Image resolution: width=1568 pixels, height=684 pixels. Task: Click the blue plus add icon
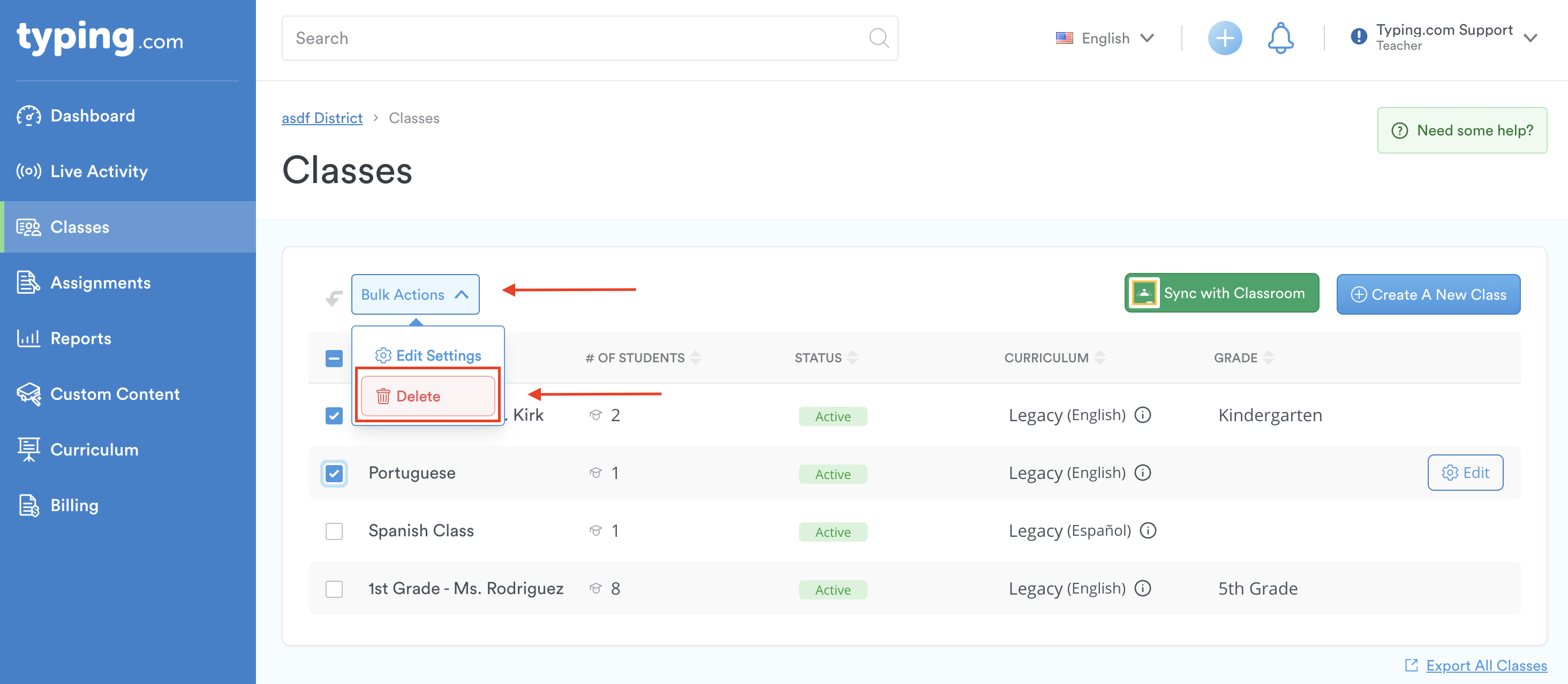(x=1224, y=39)
